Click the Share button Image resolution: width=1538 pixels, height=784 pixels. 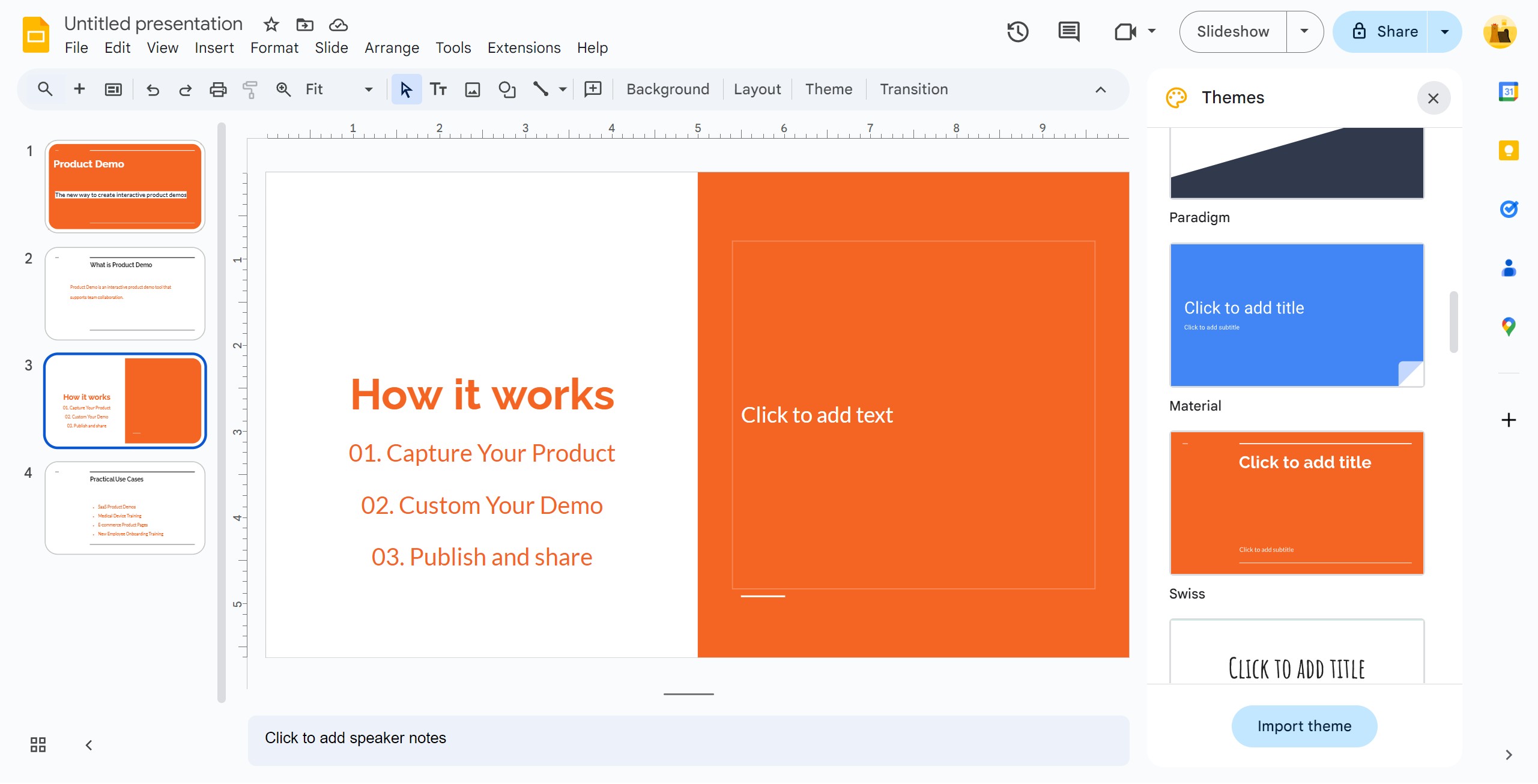tap(1381, 32)
